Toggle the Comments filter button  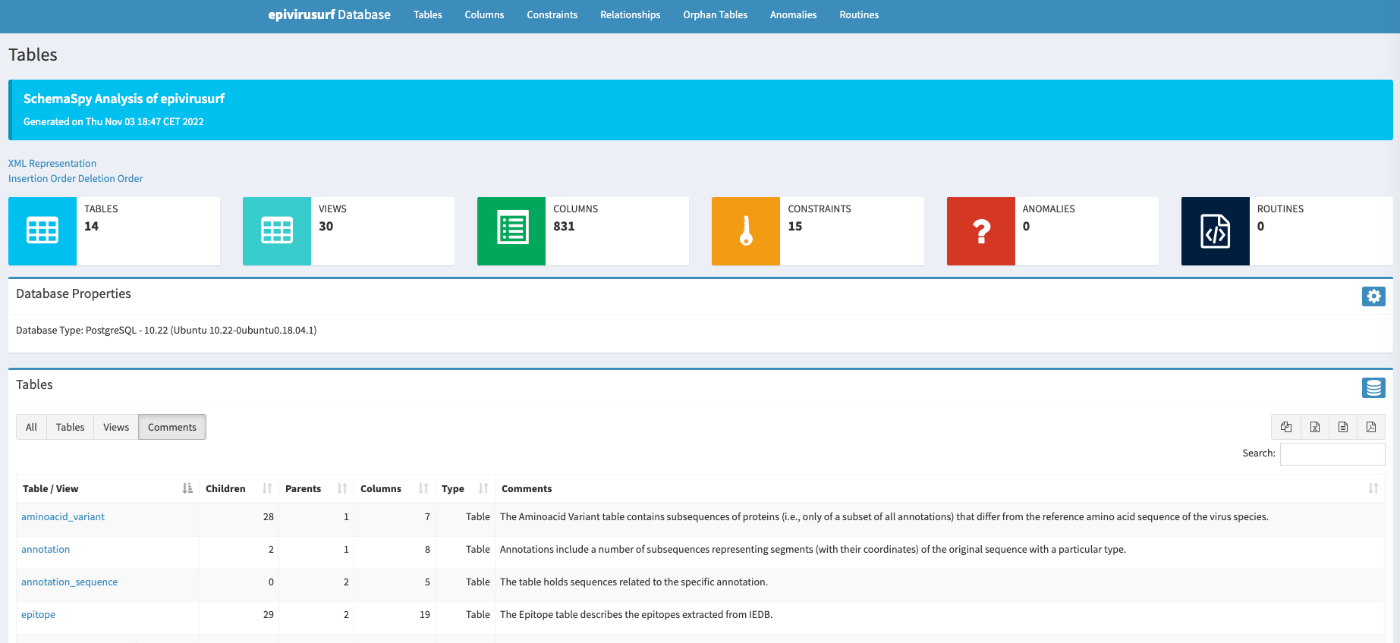pyautogui.click(x=172, y=427)
